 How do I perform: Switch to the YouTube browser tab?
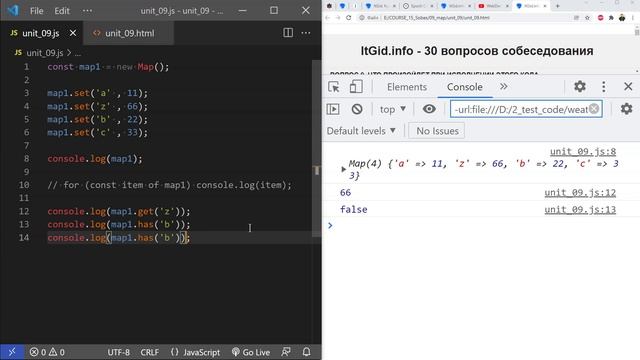coord(493,6)
